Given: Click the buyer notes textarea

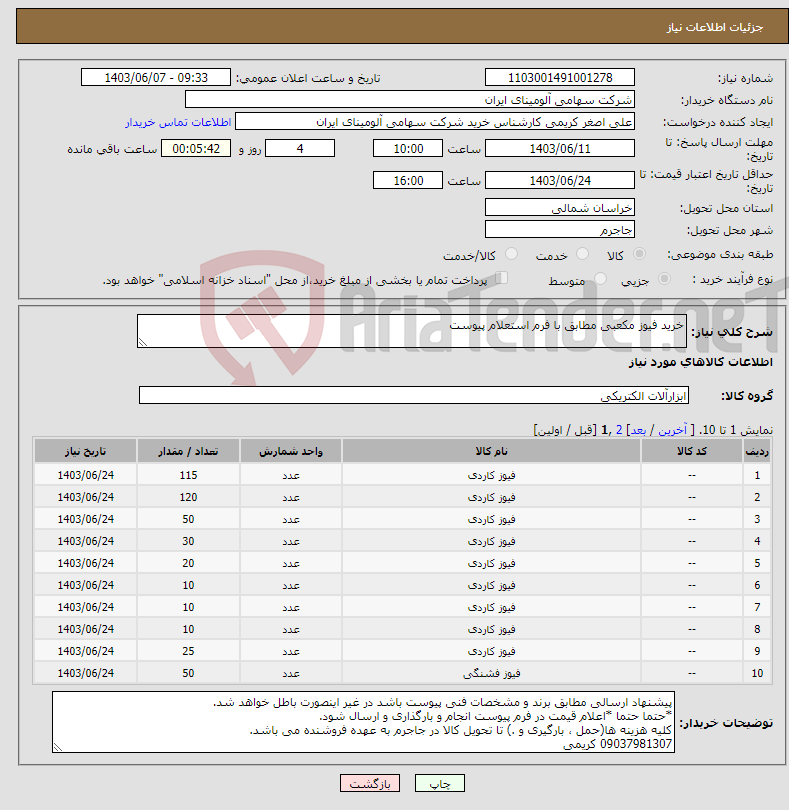Looking at the screenshot, I should point(363,722).
